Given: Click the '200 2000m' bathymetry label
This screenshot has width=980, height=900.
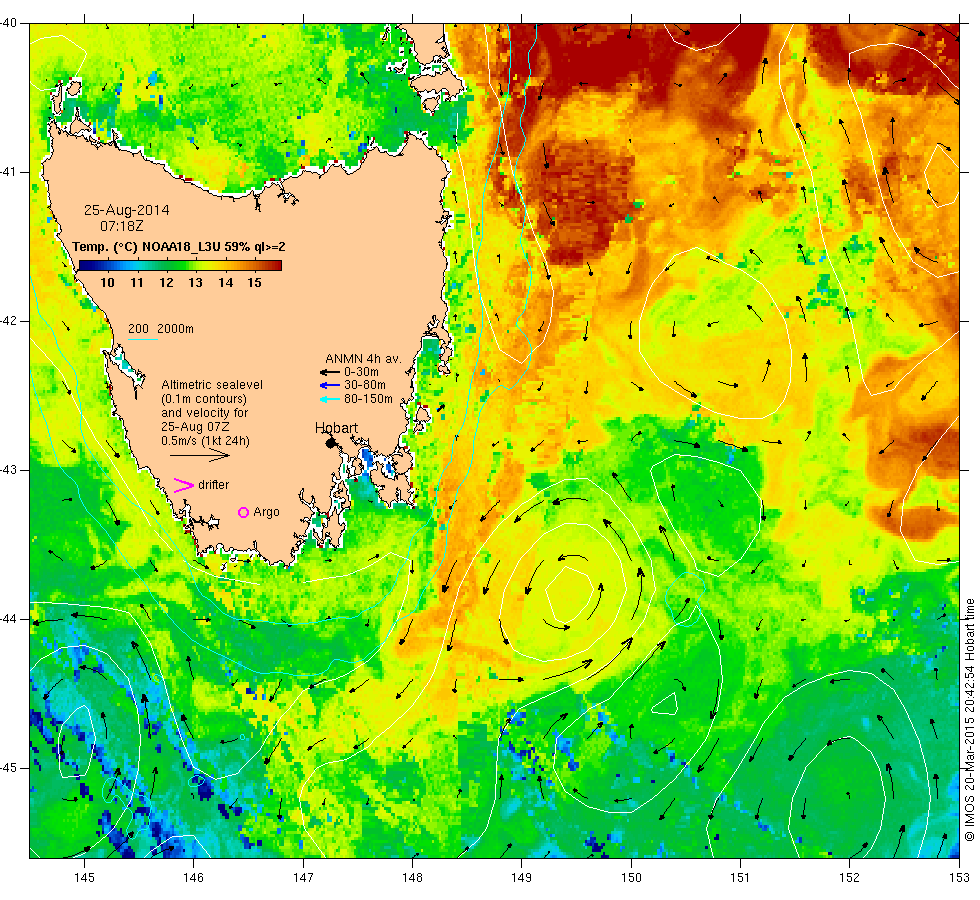Looking at the screenshot, I should coord(161,329).
